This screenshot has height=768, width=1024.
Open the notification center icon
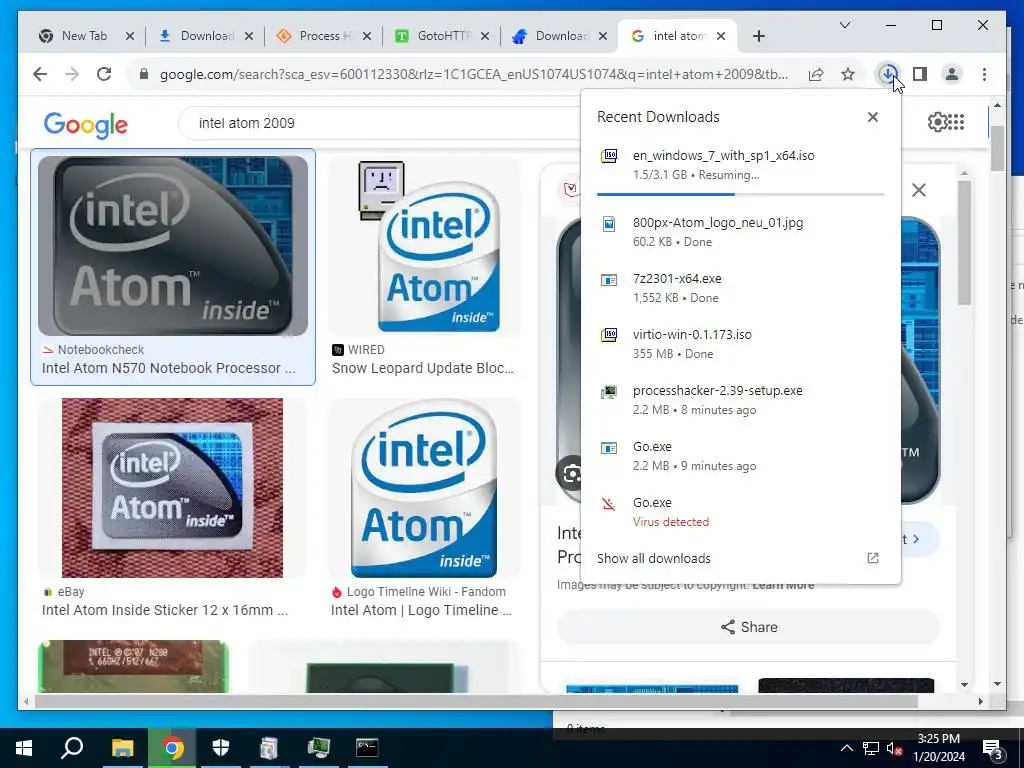[x=993, y=750]
